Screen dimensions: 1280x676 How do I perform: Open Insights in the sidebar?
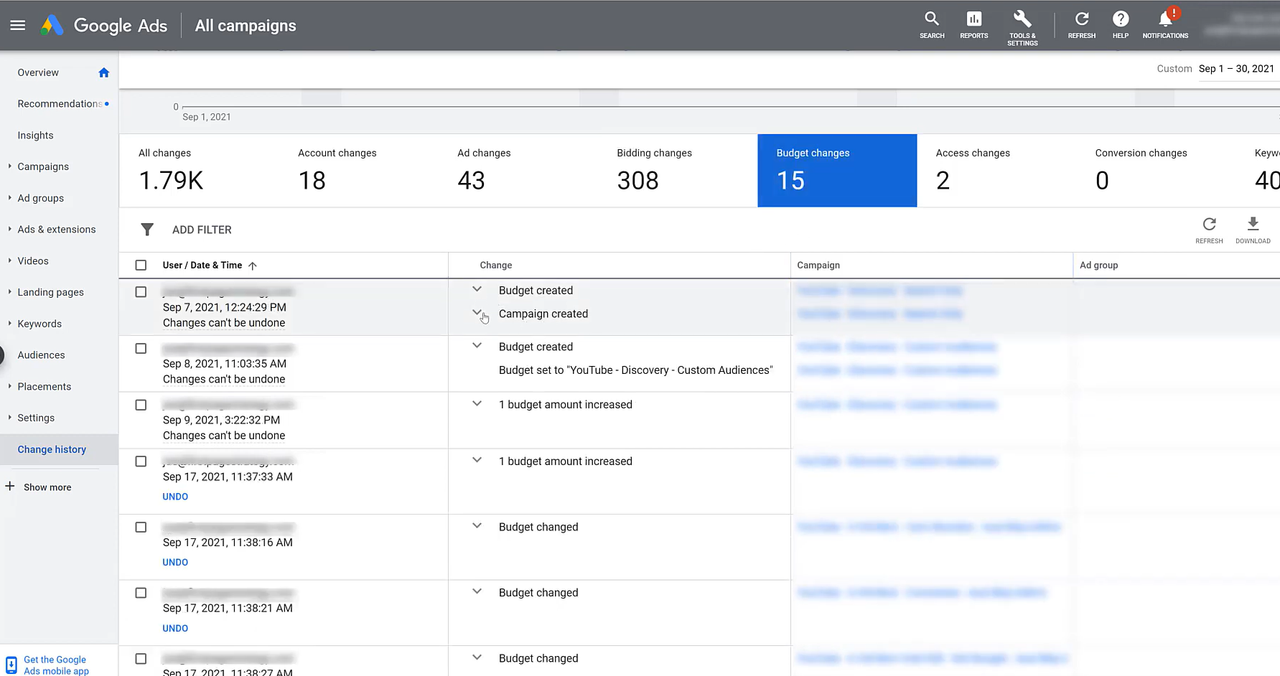click(x=35, y=135)
